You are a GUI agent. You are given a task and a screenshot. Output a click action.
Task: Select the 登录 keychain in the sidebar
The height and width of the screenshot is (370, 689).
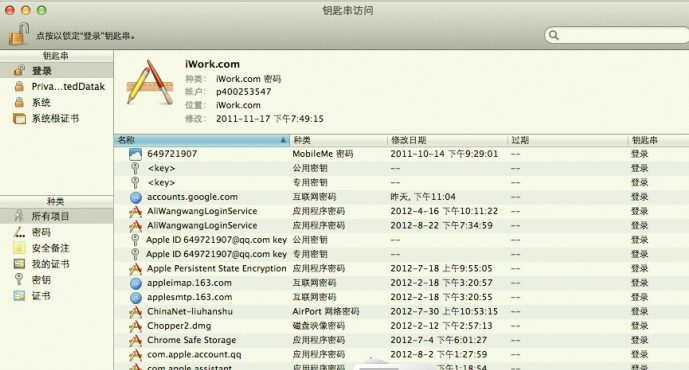coord(57,70)
